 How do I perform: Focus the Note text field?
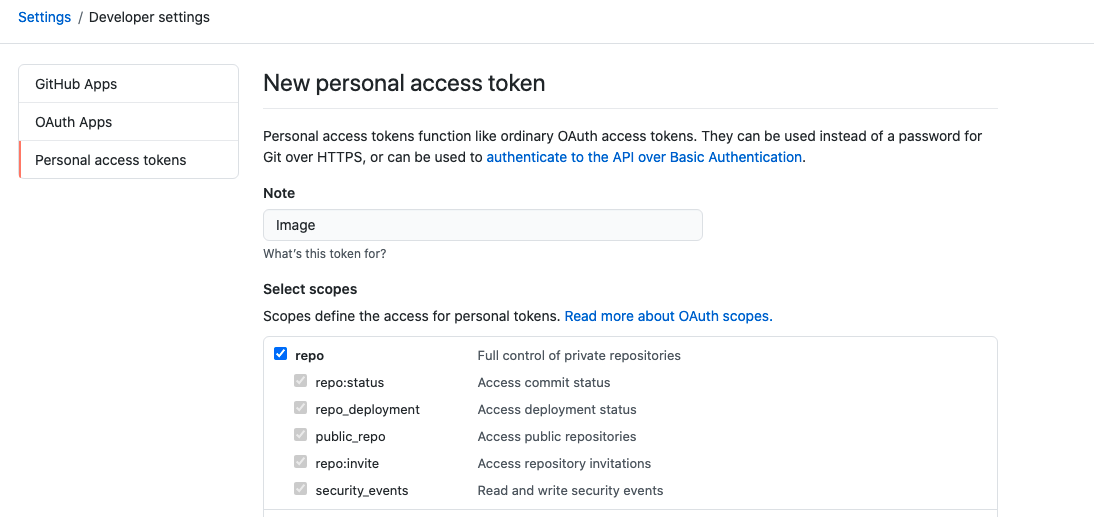pos(482,225)
